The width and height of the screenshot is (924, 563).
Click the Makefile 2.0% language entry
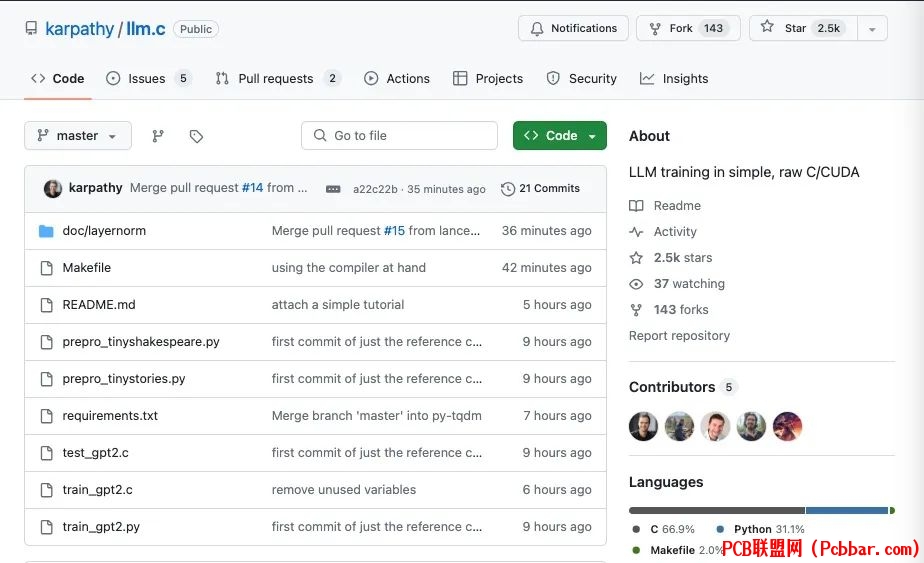[x=676, y=551]
